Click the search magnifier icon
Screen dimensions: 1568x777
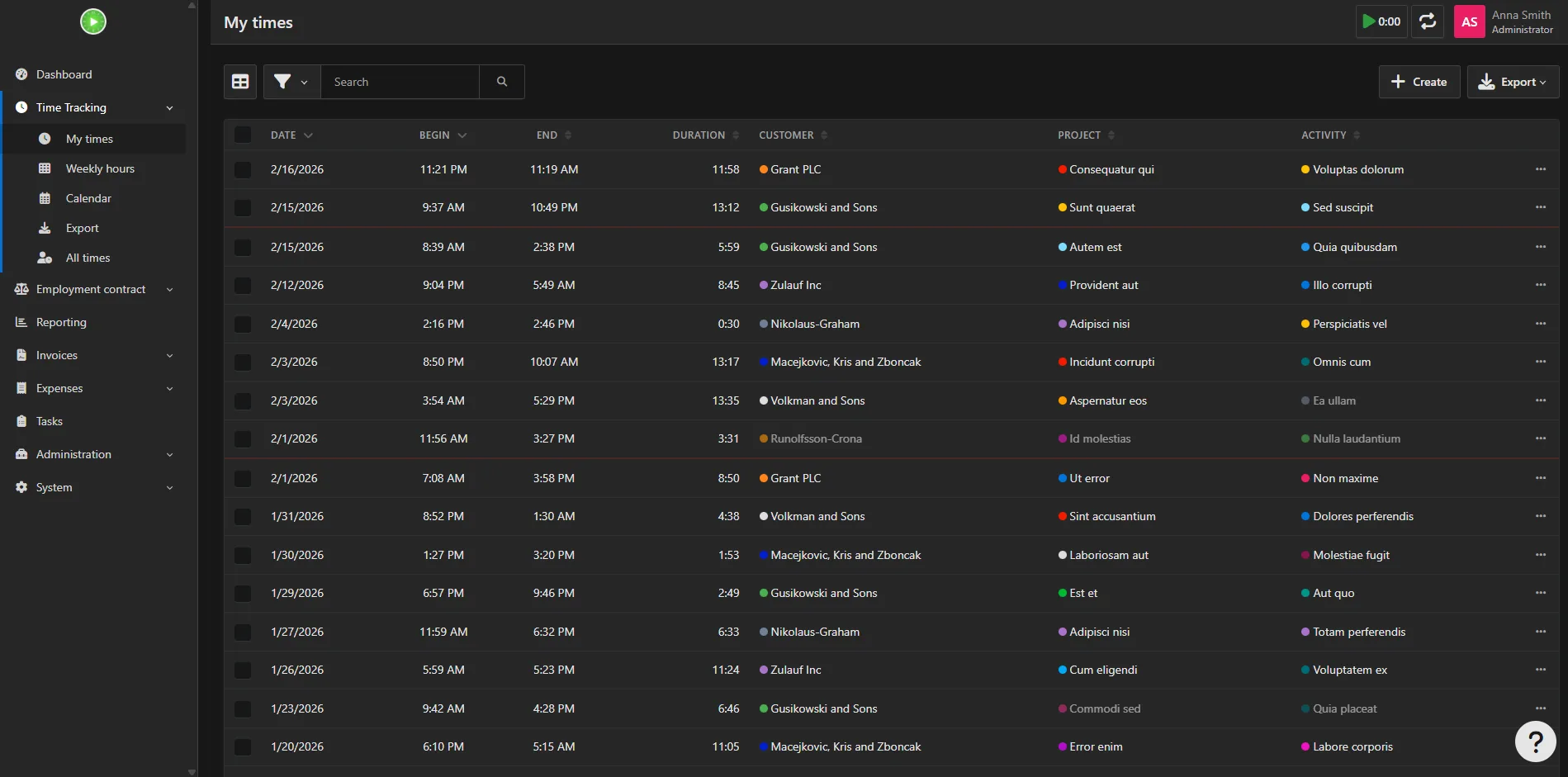point(502,82)
